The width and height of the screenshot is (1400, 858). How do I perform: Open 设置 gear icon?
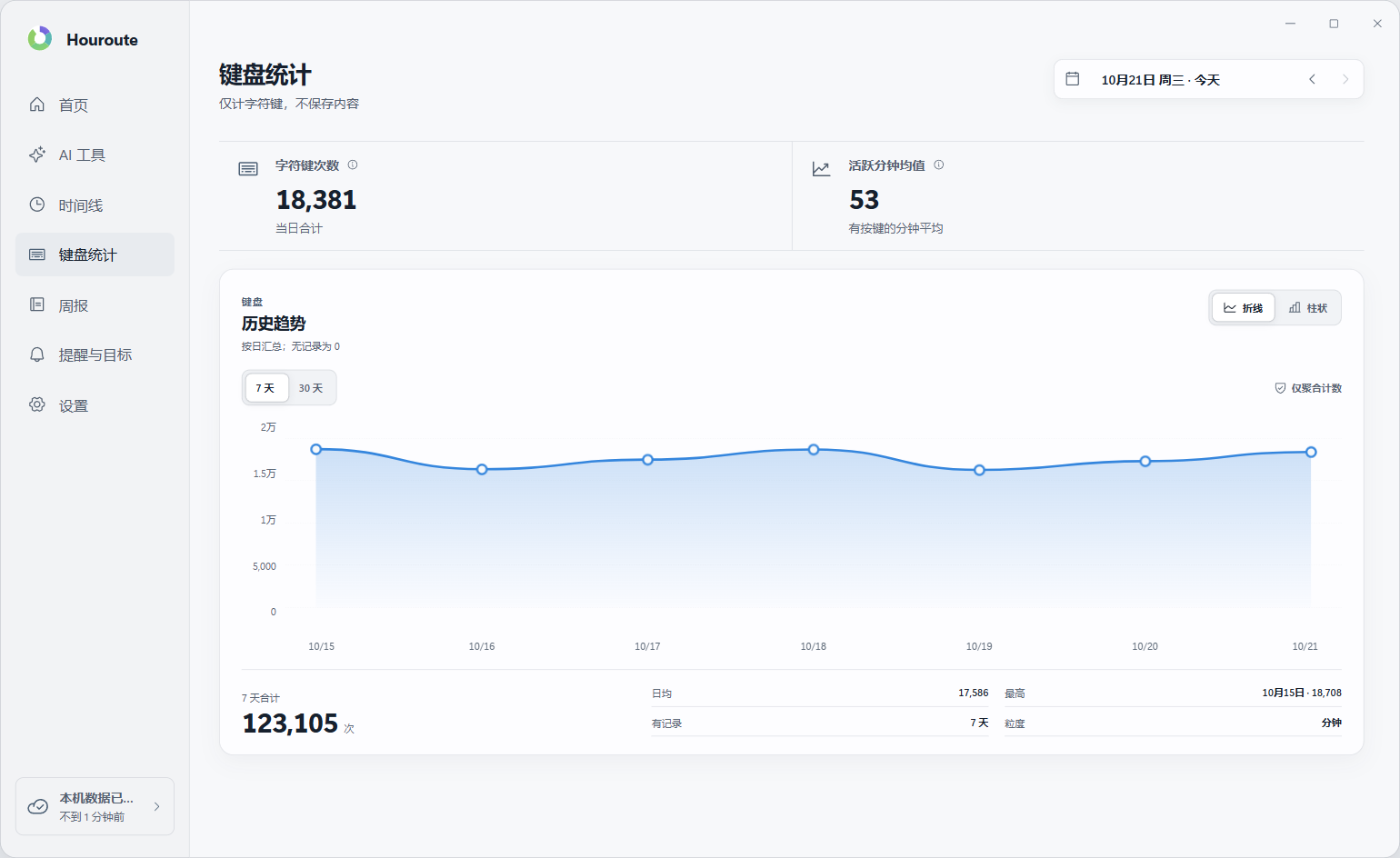pyautogui.click(x=37, y=404)
